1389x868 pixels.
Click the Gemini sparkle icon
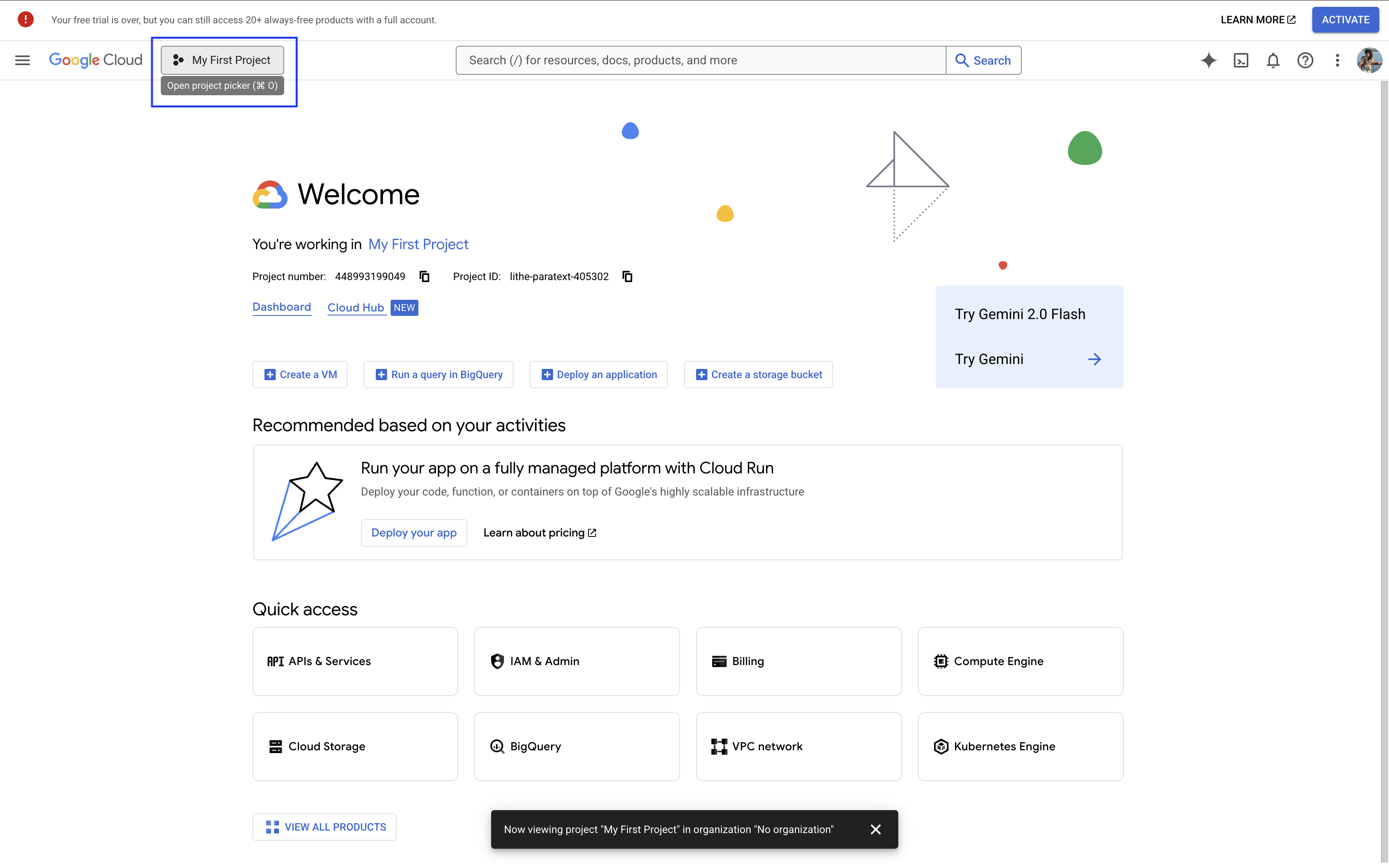tap(1208, 60)
